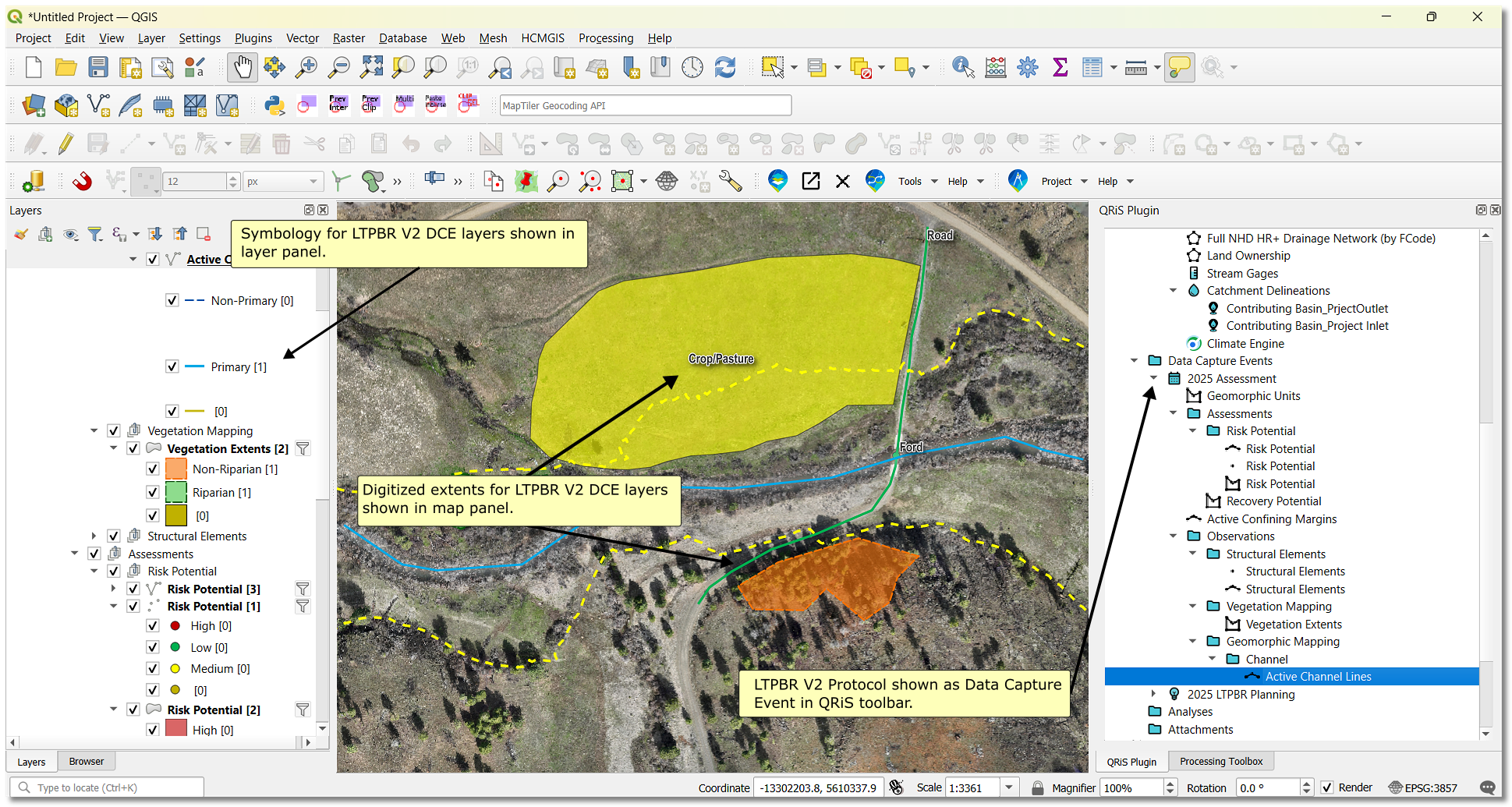Click the Open Project folder icon

66,68
